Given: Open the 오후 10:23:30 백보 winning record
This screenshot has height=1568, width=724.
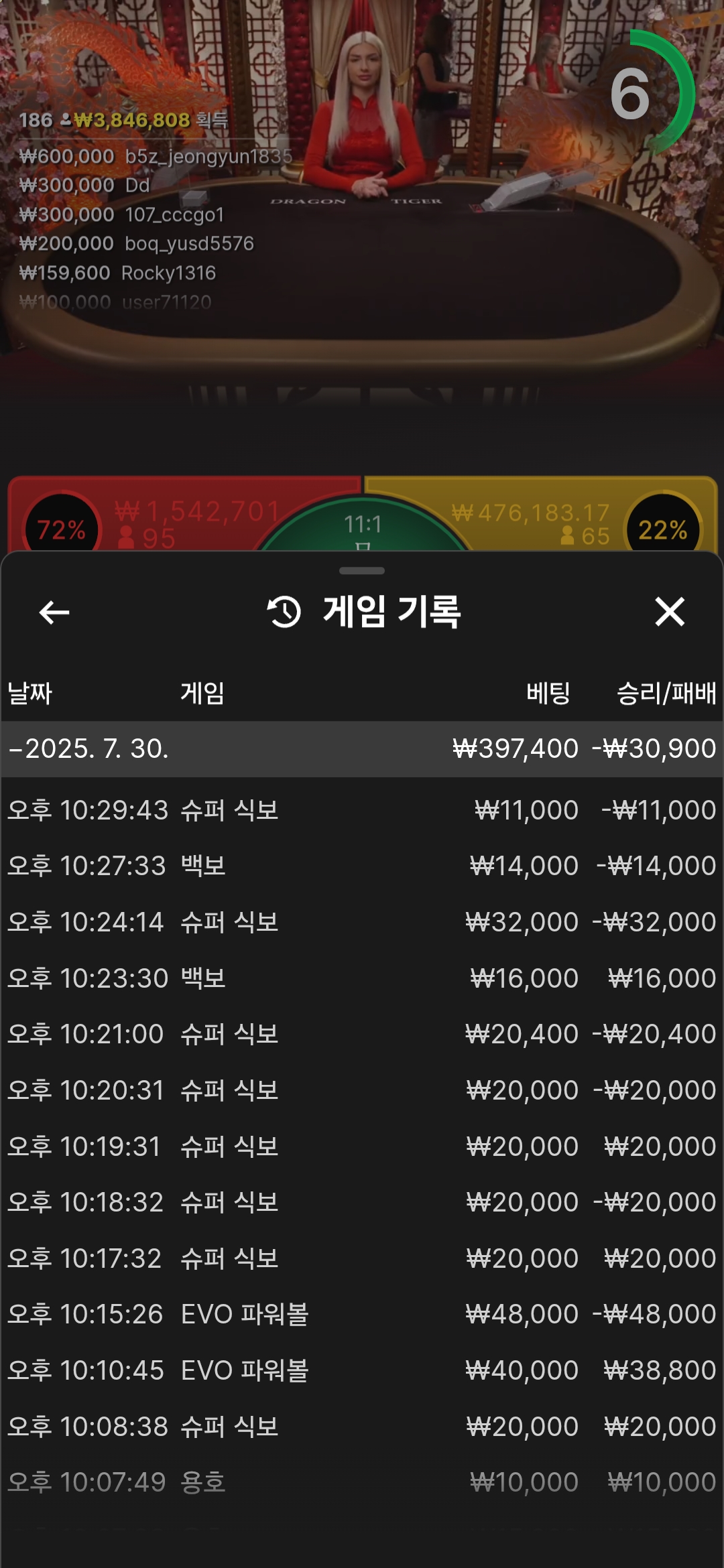Looking at the screenshot, I should [x=362, y=978].
